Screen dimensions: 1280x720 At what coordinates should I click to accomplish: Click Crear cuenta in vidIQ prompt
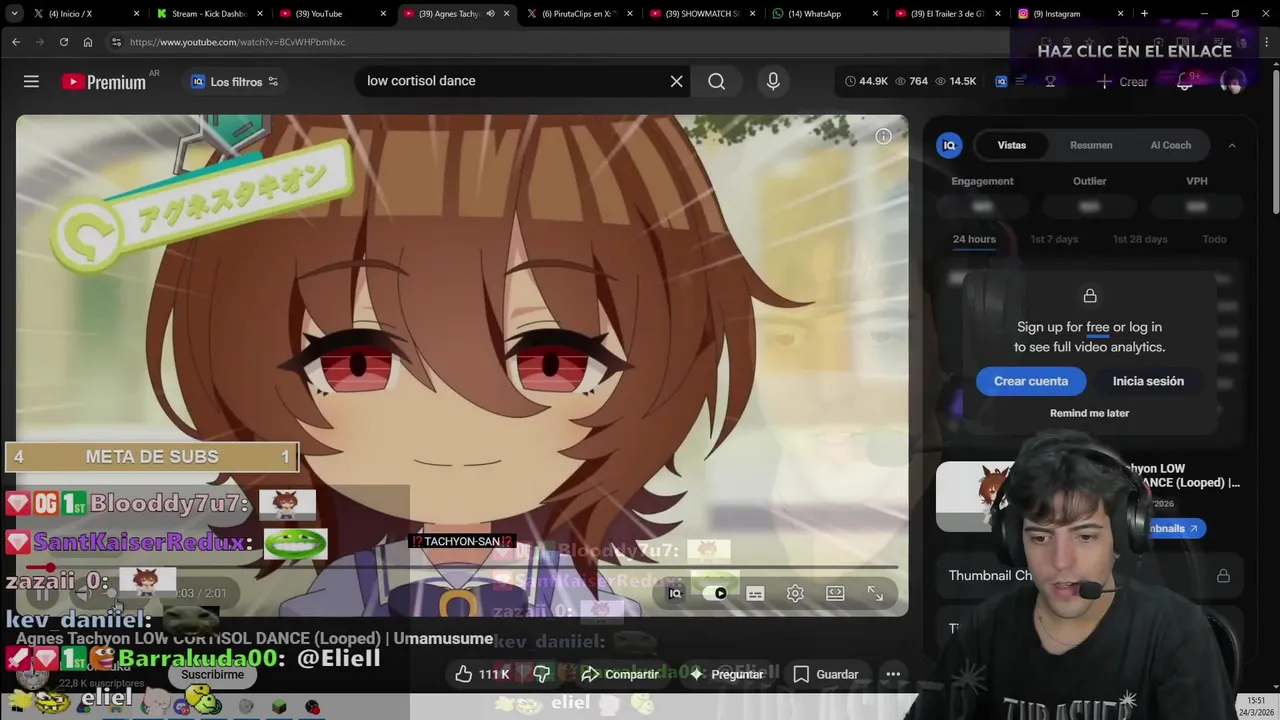click(1031, 381)
